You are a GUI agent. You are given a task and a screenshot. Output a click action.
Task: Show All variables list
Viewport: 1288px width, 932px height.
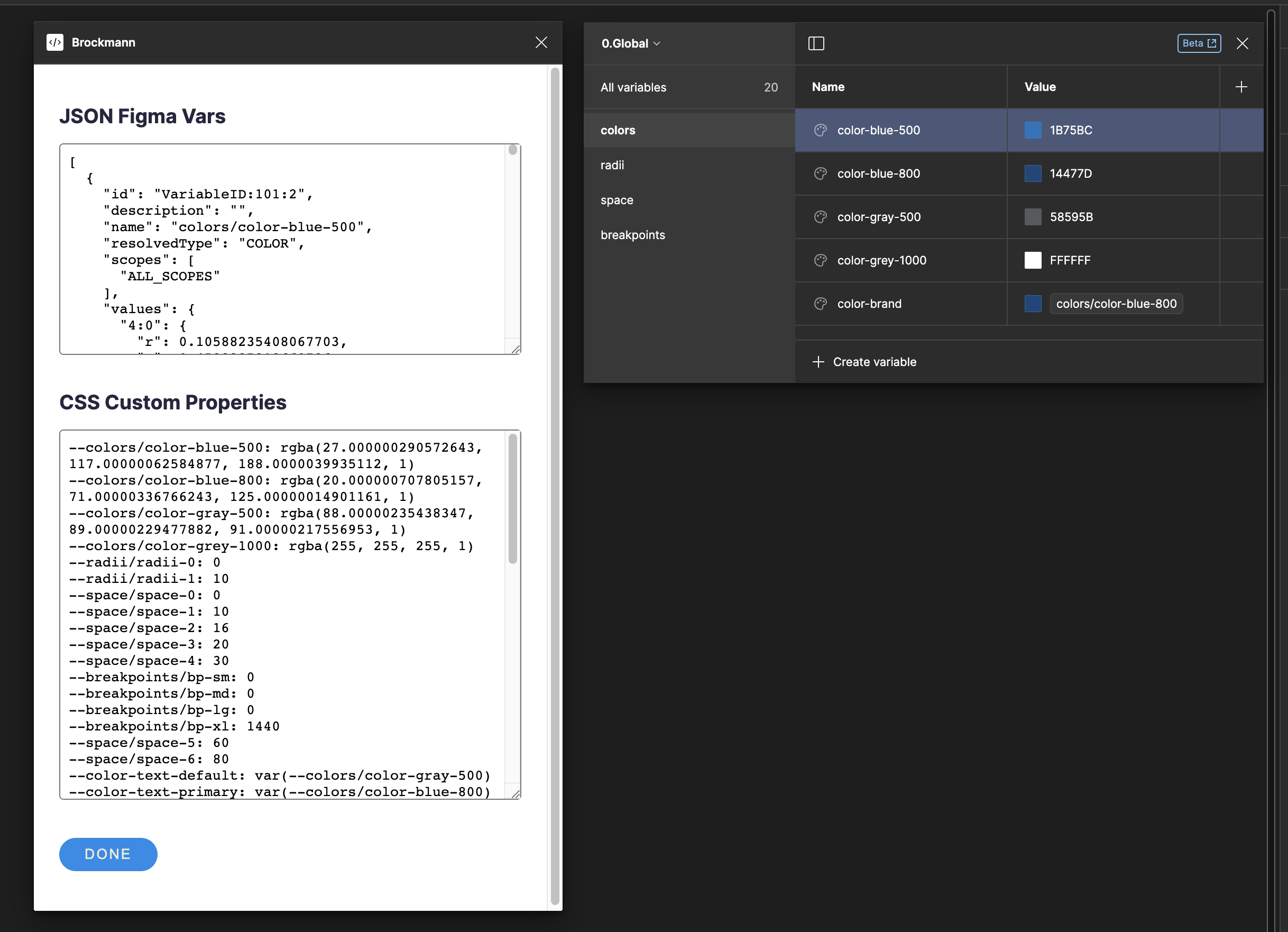633,87
